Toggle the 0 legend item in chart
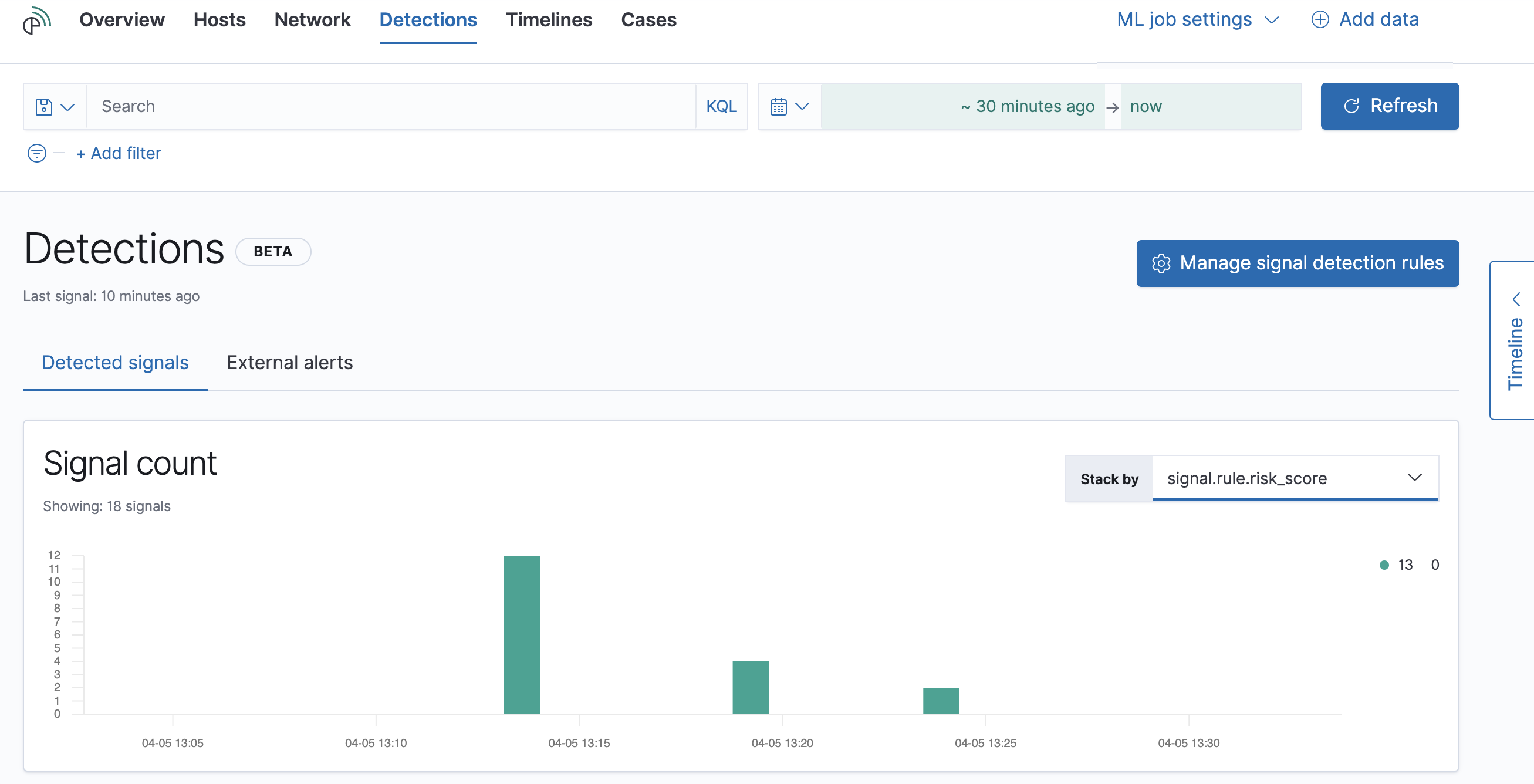The height and width of the screenshot is (784, 1534). tap(1435, 565)
